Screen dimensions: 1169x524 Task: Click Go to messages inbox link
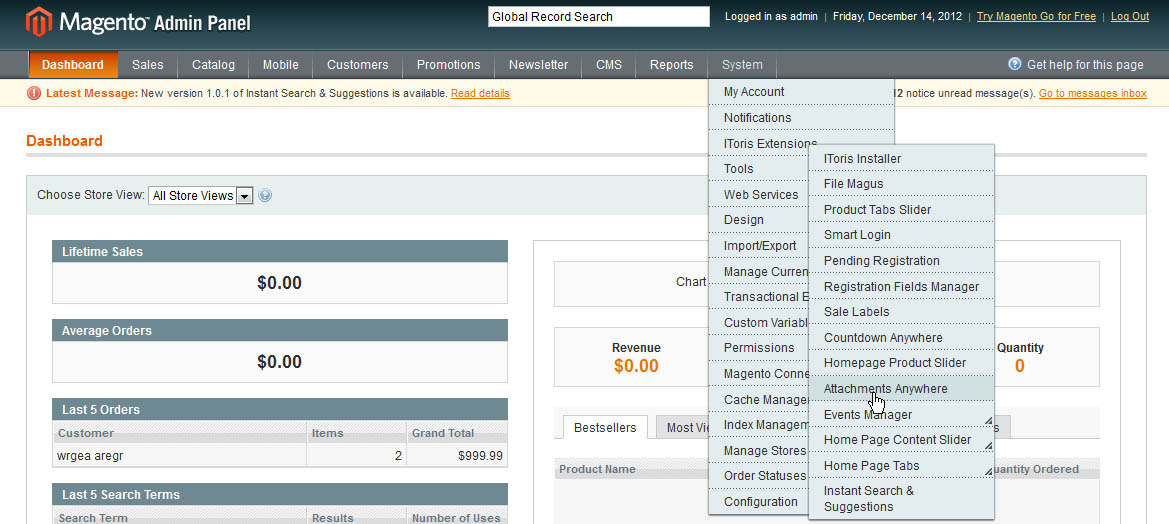[x=1092, y=93]
